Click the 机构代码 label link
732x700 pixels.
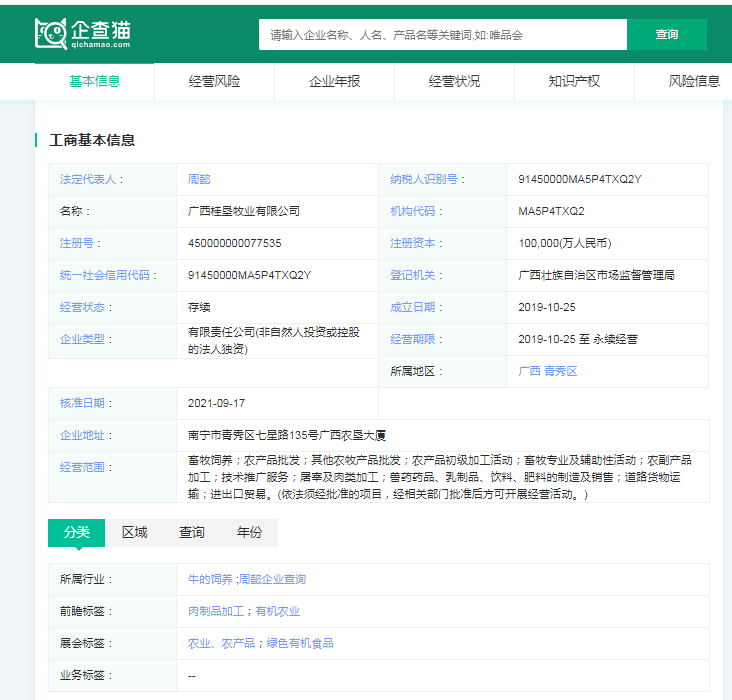413,211
